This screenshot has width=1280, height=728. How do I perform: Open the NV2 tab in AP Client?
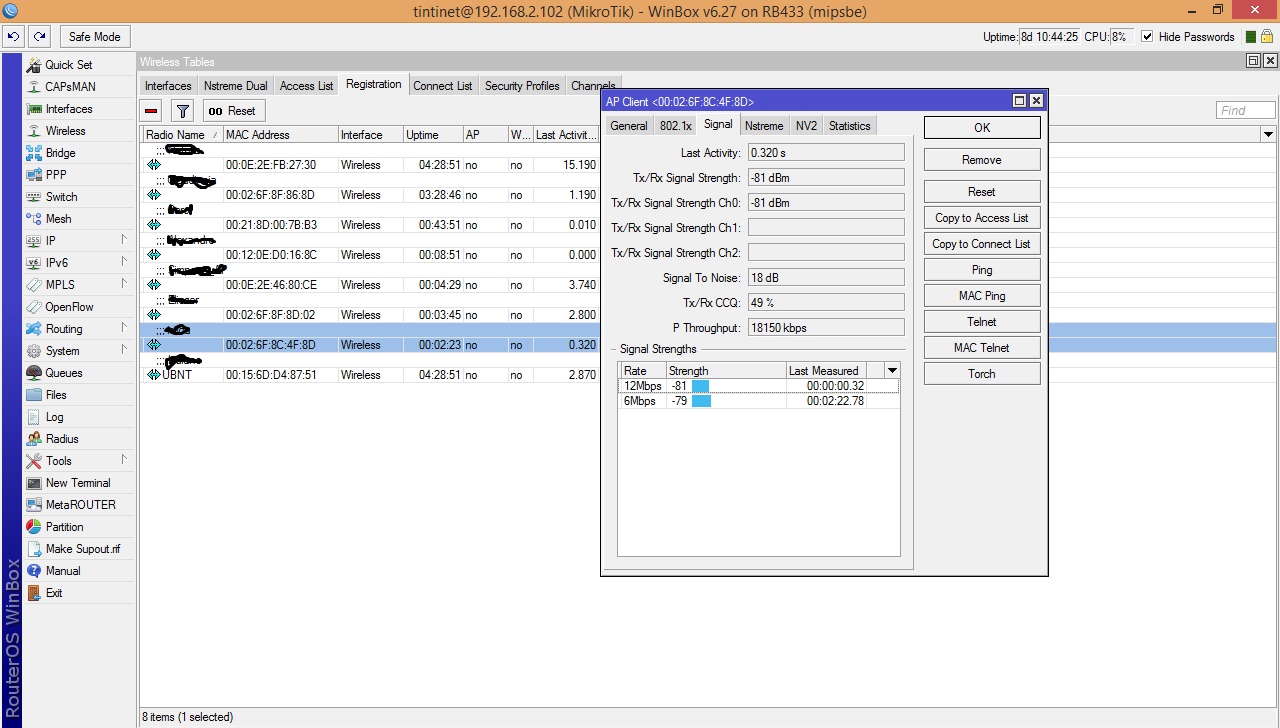[x=806, y=126]
